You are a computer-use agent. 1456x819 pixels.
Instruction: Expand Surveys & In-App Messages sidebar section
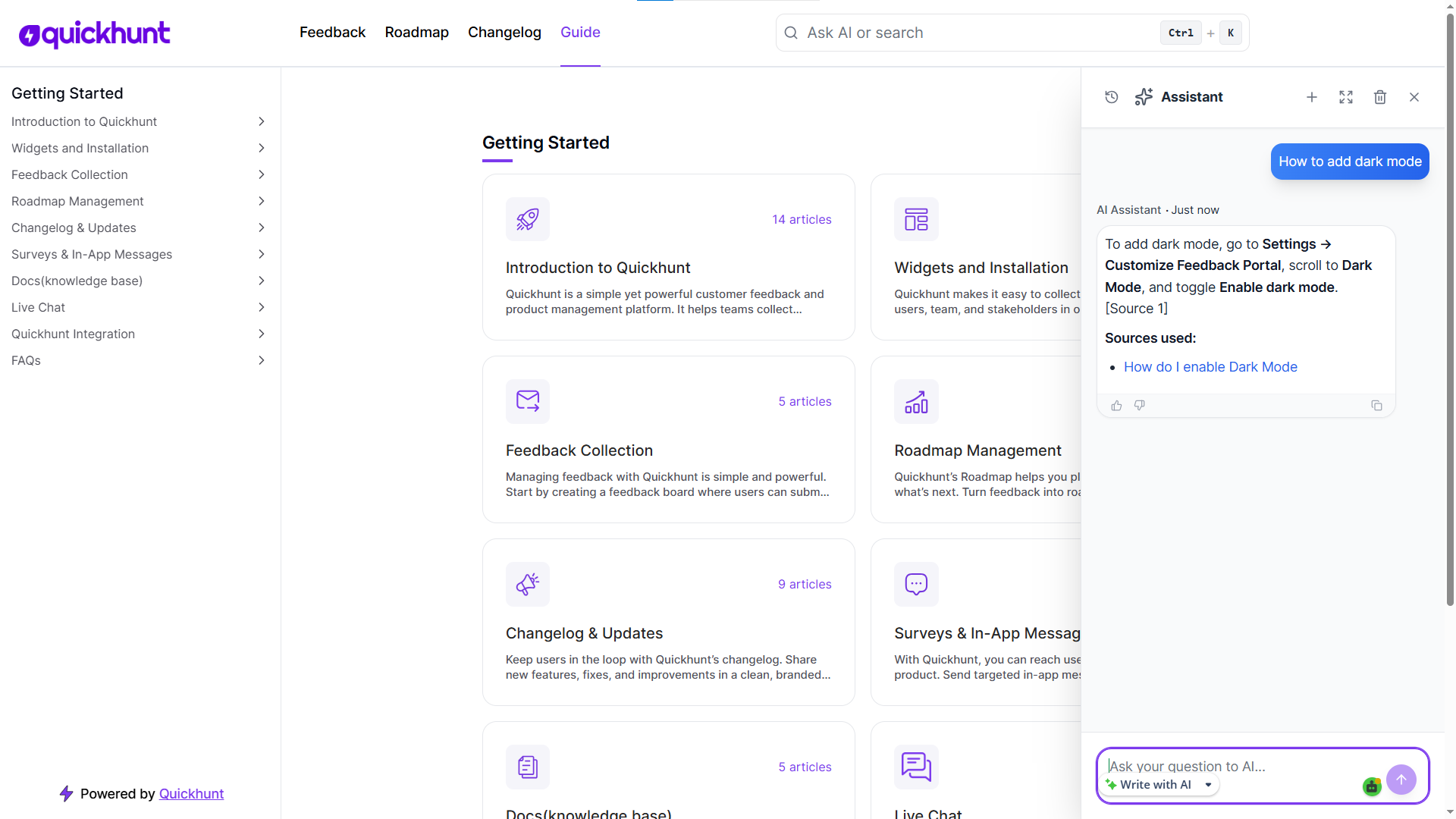coord(262,254)
